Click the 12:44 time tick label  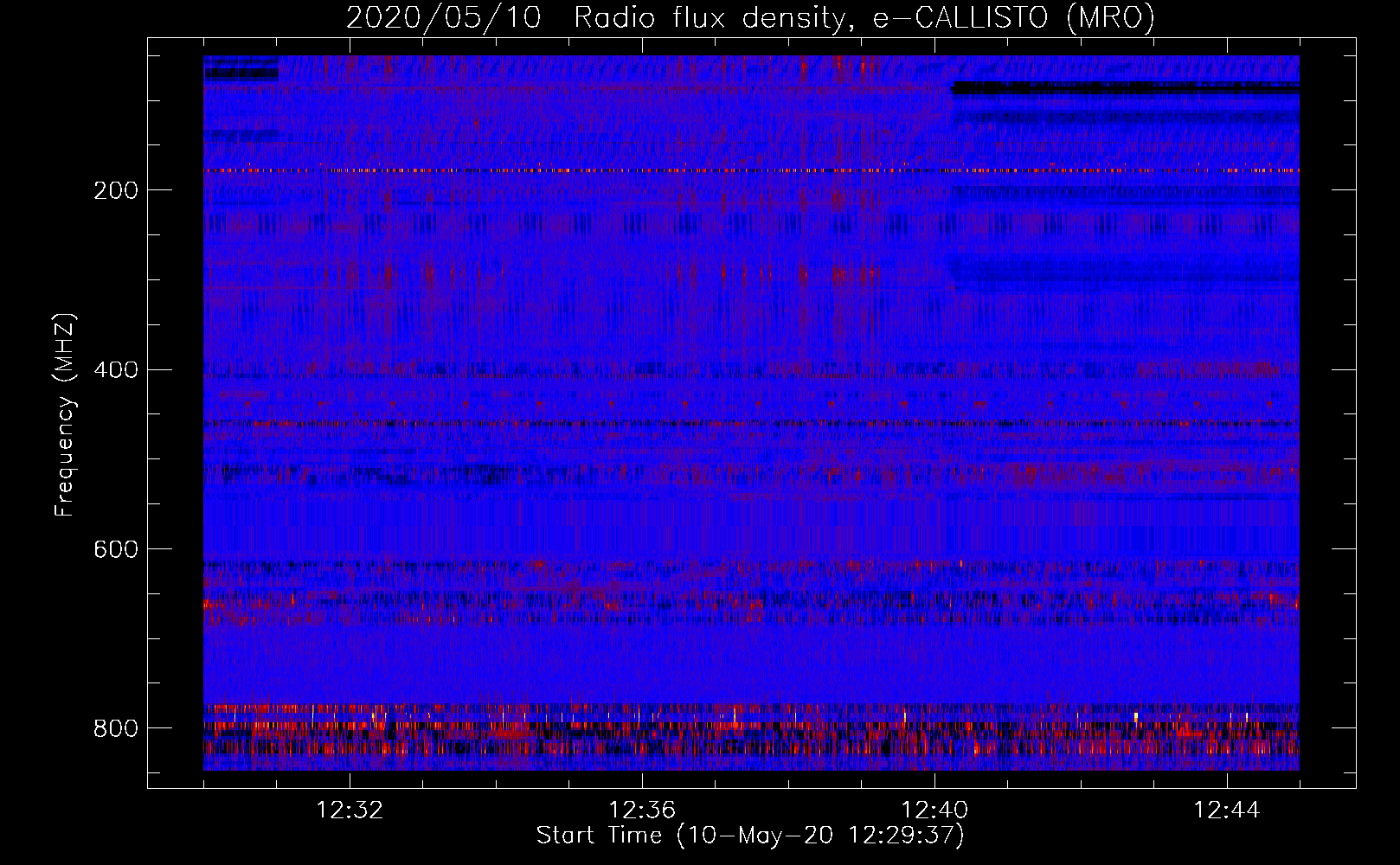tap(1227, 811)
